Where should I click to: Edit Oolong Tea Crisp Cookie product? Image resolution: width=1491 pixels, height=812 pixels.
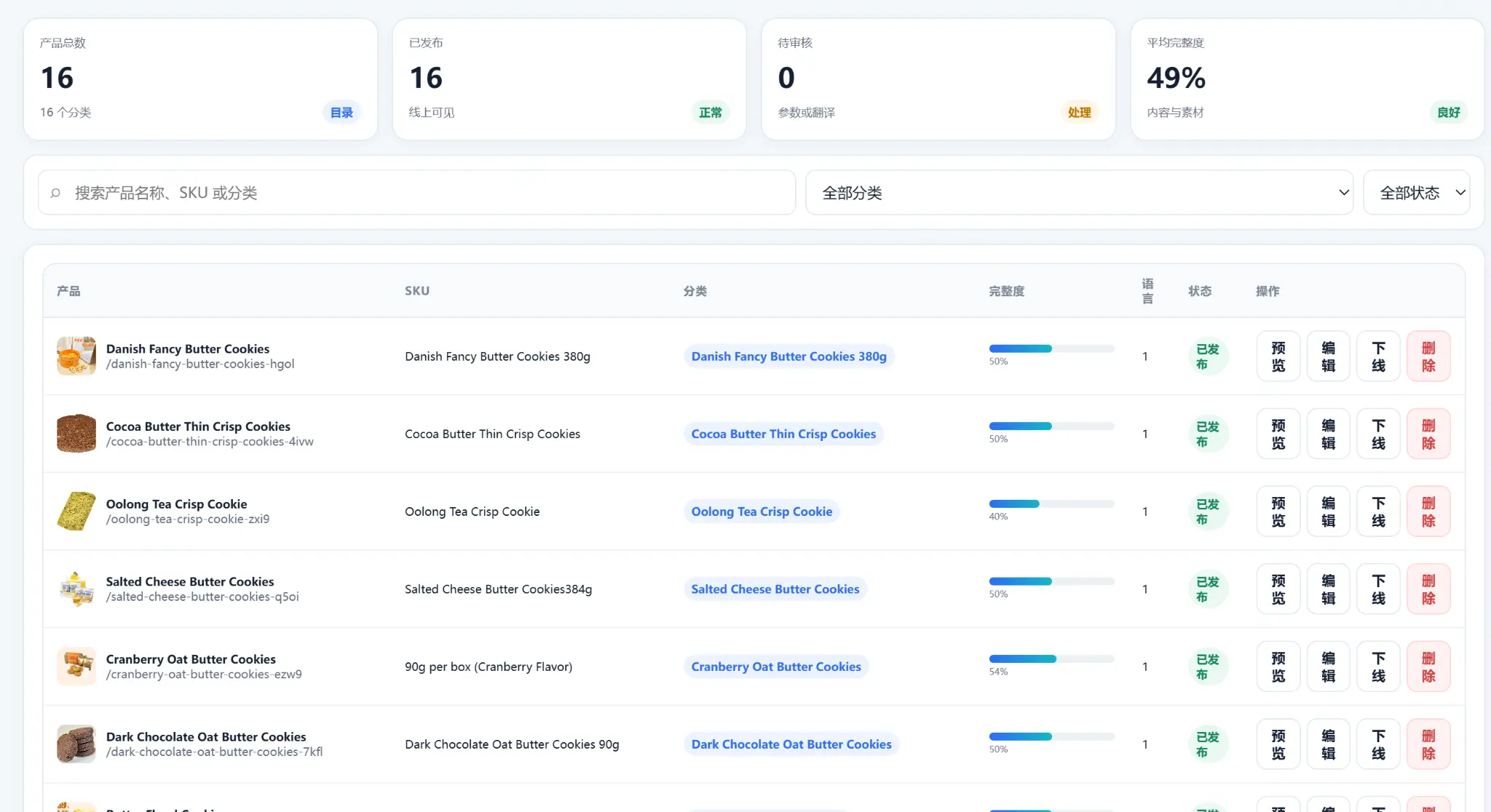pos(1329,512)
